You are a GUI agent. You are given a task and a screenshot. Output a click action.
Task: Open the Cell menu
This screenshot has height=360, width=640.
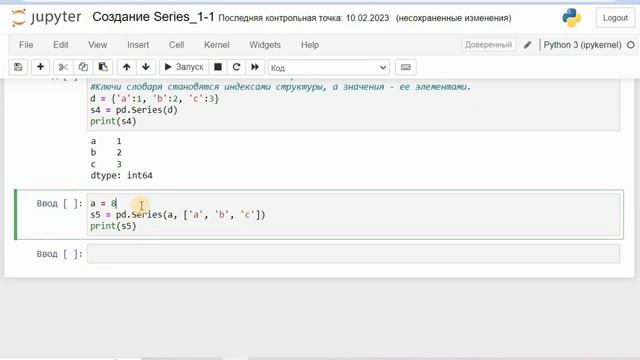[x=177, y=45]
